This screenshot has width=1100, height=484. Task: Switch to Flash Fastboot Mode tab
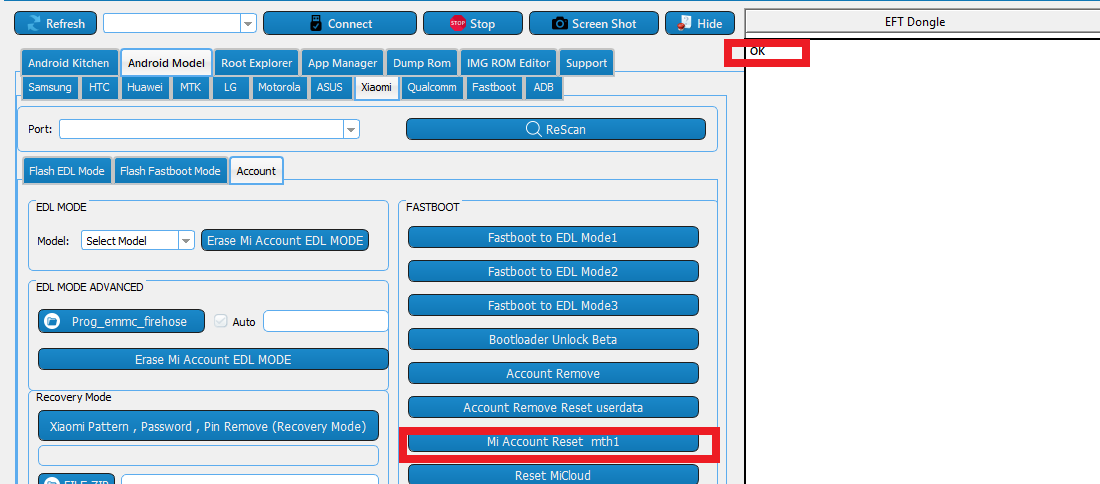(170, 171)
